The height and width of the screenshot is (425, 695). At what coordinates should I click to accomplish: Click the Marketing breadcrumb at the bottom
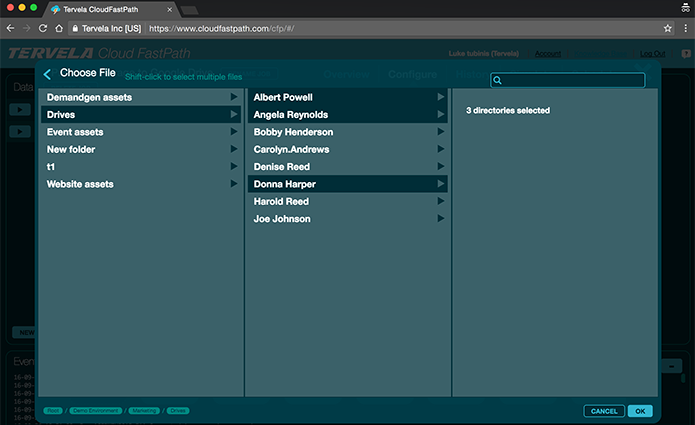pyautogui.click(x=144, y=411)
